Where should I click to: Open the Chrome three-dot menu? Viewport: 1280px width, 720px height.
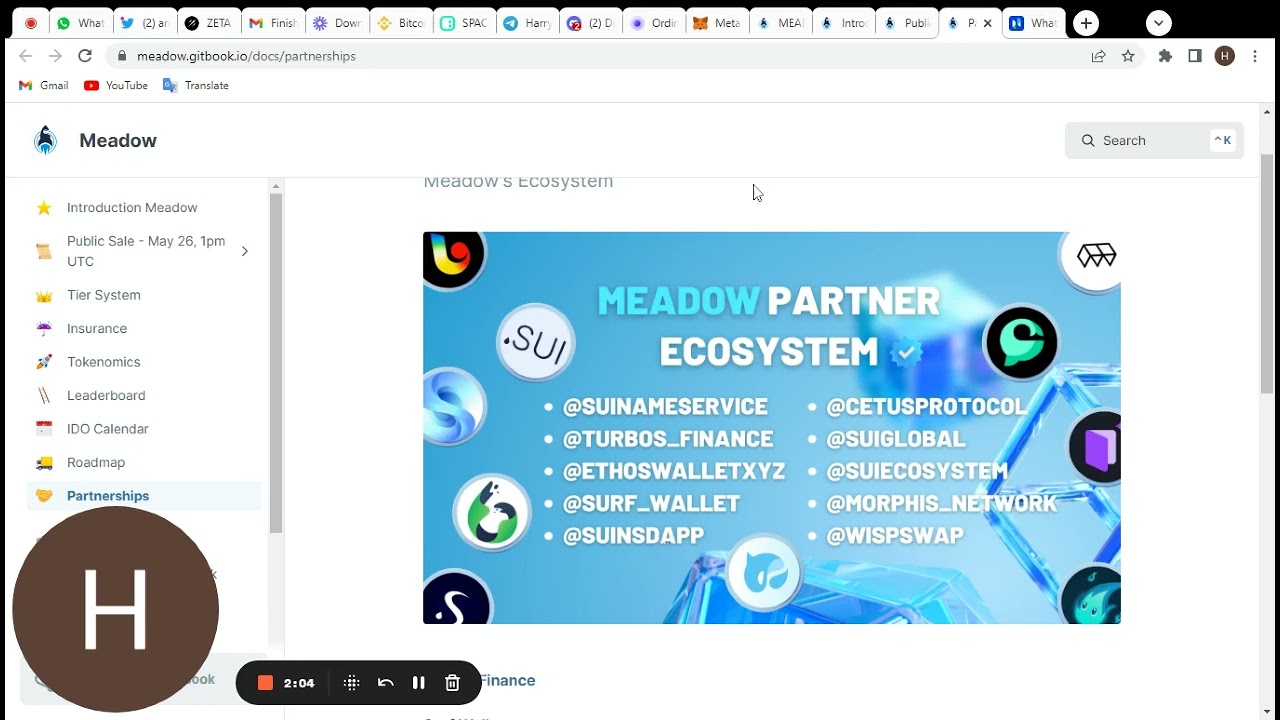[x=1255, y=56]
